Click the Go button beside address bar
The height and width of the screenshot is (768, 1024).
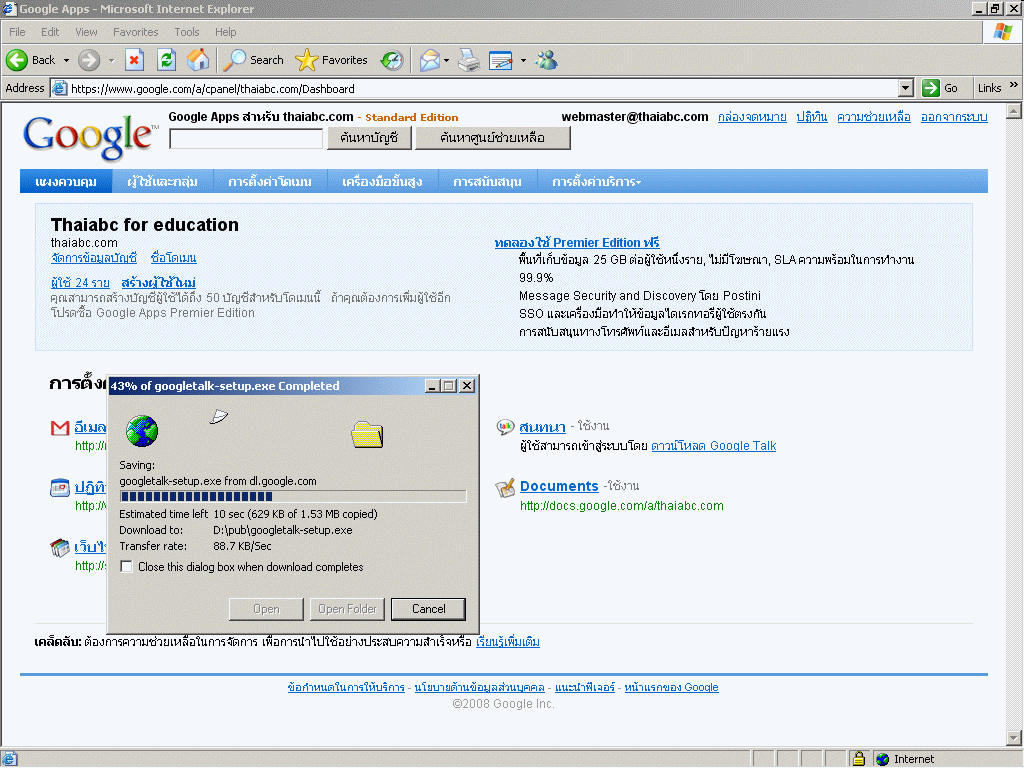click(x=941, y=88)
